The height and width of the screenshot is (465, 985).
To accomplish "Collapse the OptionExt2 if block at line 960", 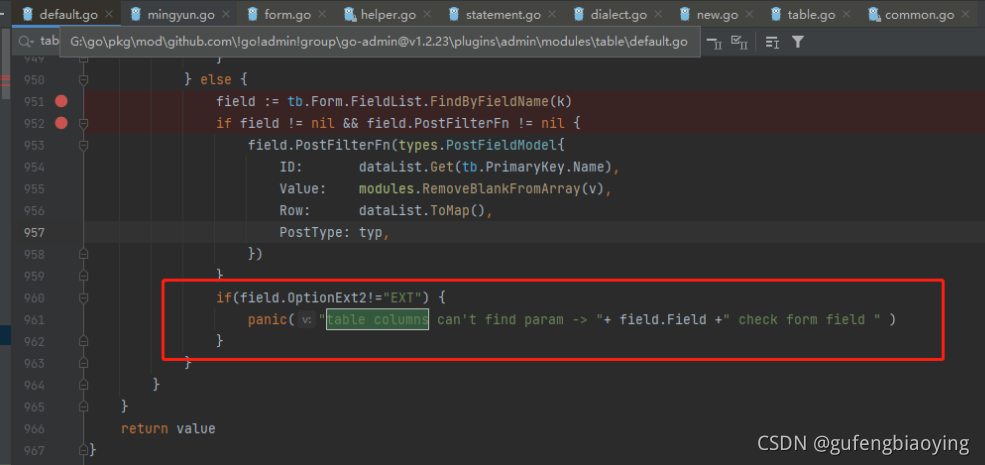I will pos(84,297).
